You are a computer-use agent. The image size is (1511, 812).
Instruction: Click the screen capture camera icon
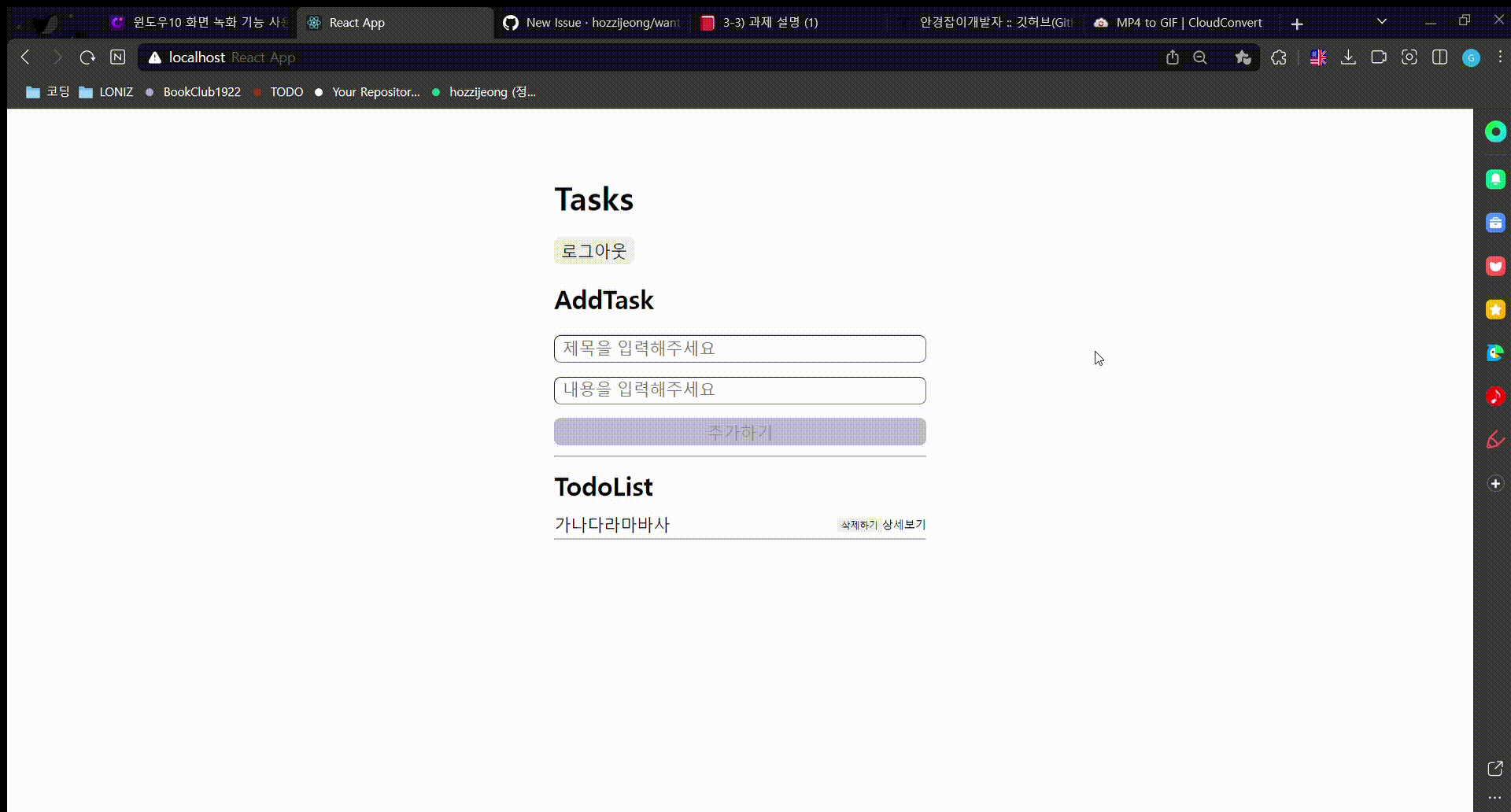1409,57
